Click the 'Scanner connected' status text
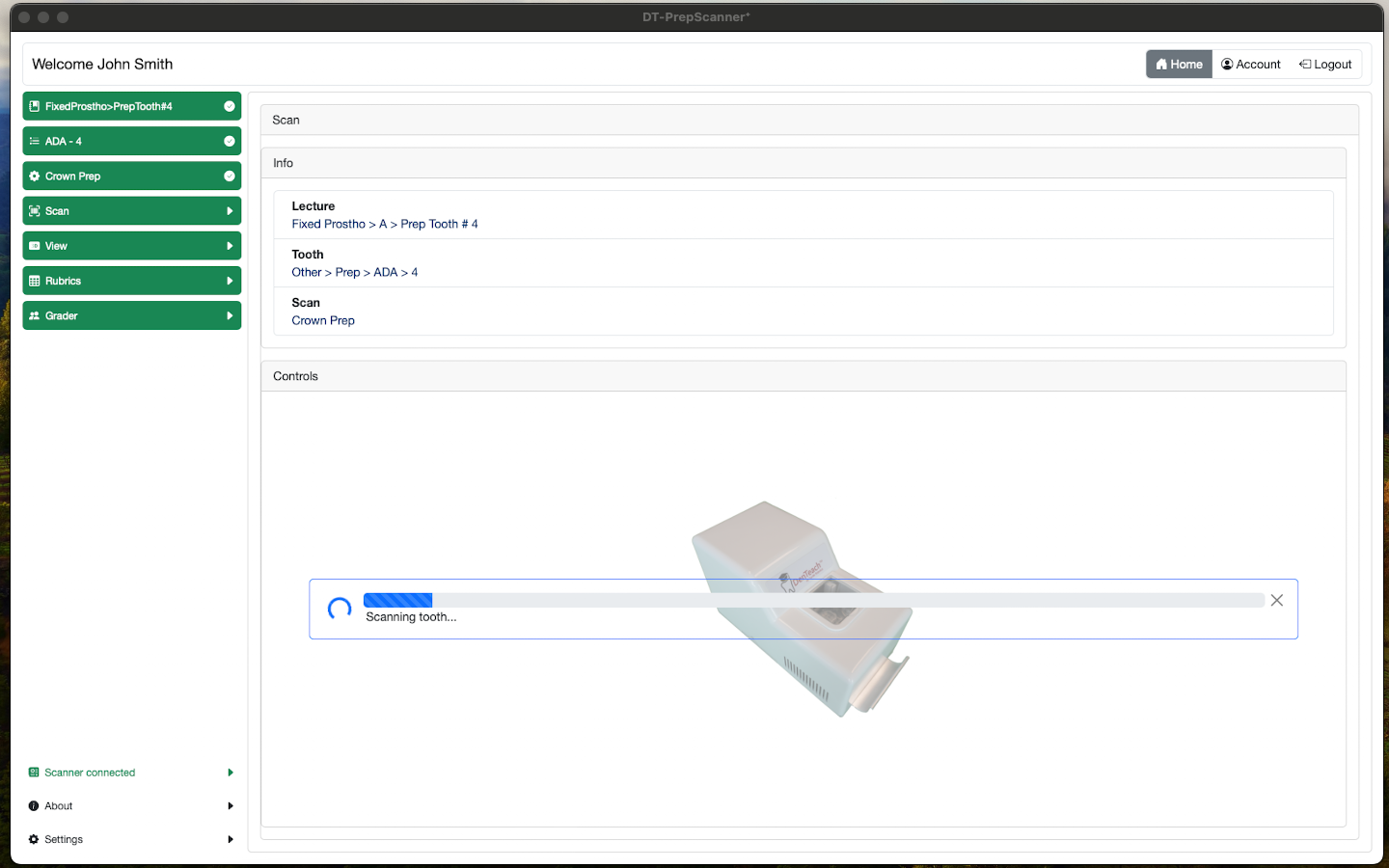This screenshot has width=1389, height=868. (x=90, y=773)
